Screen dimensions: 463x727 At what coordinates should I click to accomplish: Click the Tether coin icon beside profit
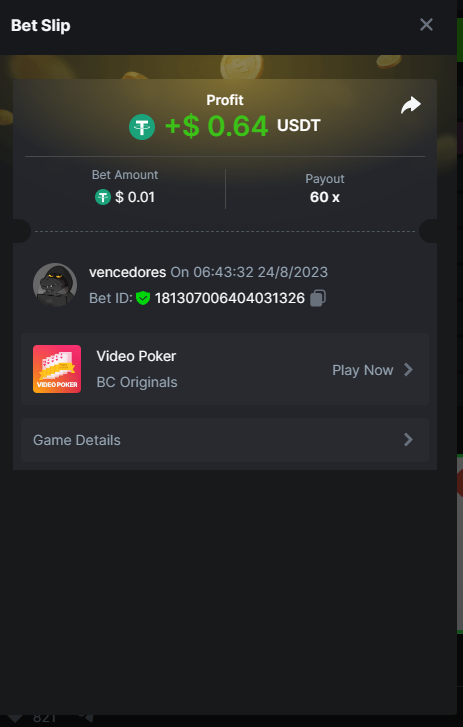coord(142,127)
